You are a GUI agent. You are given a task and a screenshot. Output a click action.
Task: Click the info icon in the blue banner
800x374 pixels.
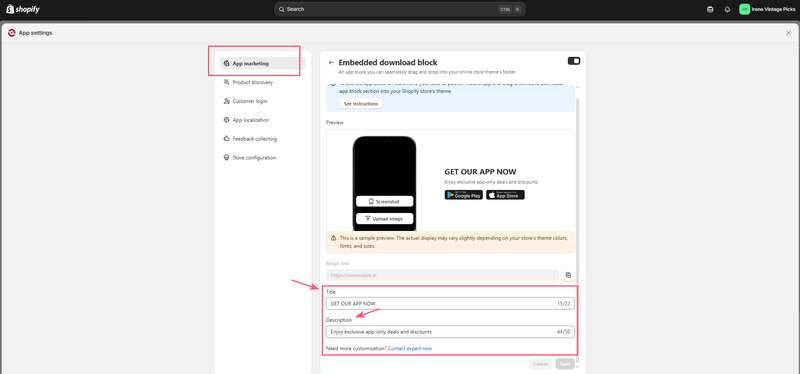[x=333, y=85]
